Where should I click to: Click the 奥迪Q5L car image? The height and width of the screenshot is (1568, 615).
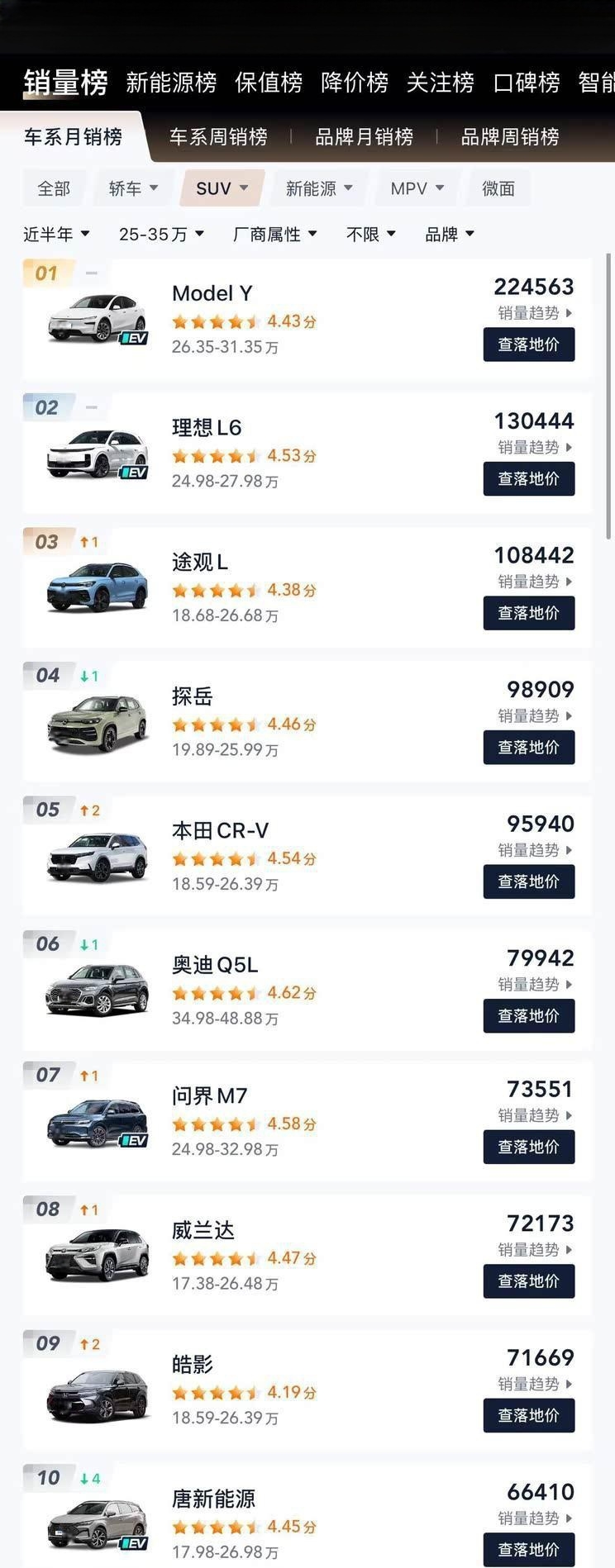98,990
